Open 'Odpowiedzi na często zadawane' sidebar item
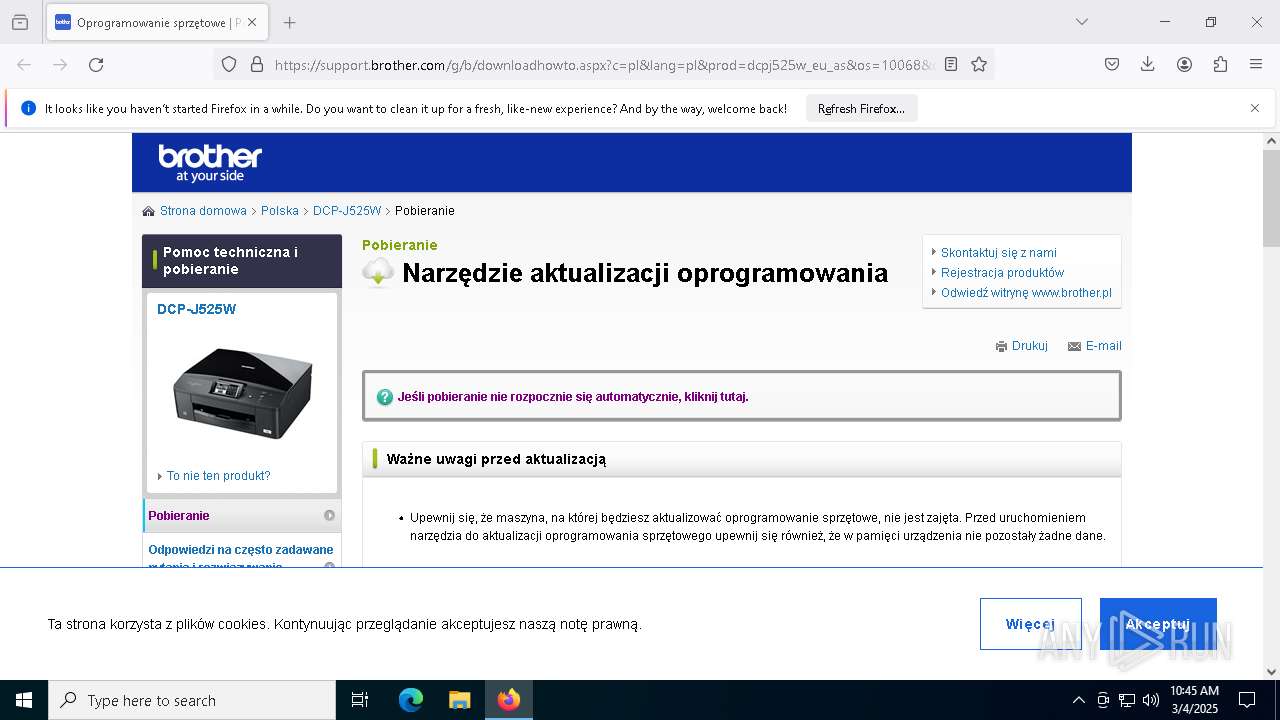1280x720 pixels. 241,550
